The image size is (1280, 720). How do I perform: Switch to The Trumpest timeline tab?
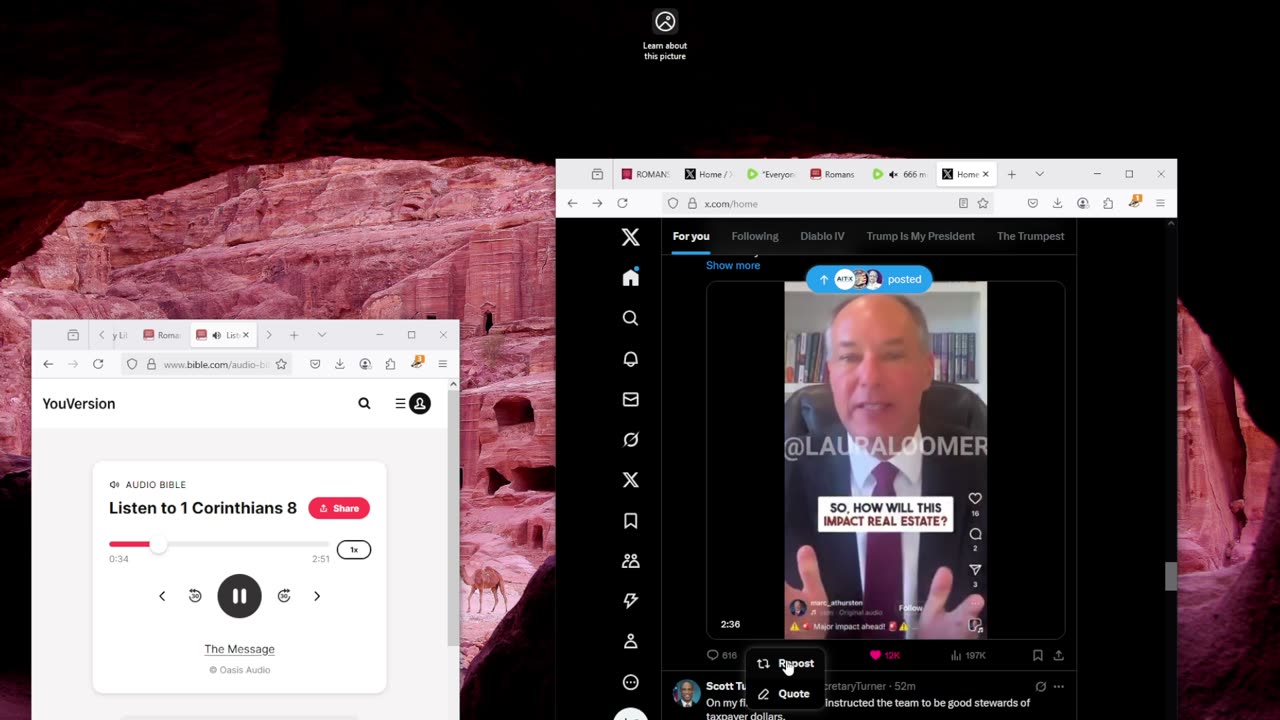(x=1030, y=236)
